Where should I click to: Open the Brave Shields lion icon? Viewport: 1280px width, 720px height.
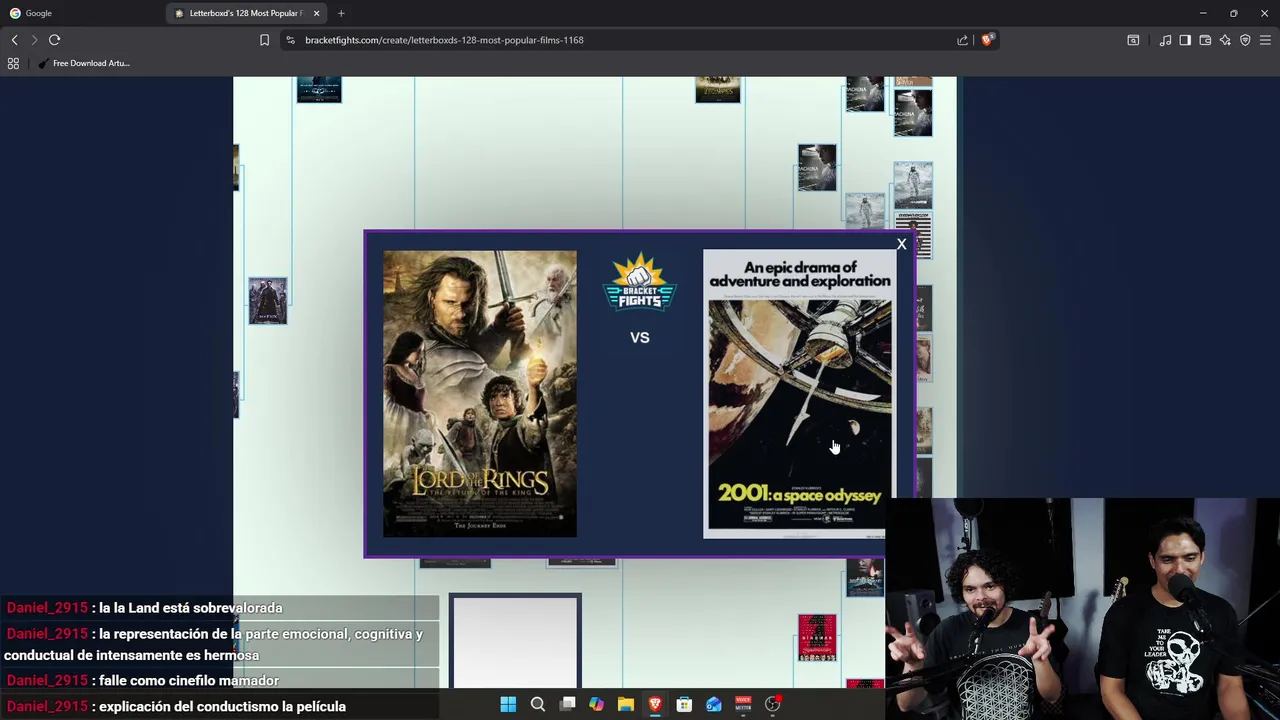[x=987, y=40]
